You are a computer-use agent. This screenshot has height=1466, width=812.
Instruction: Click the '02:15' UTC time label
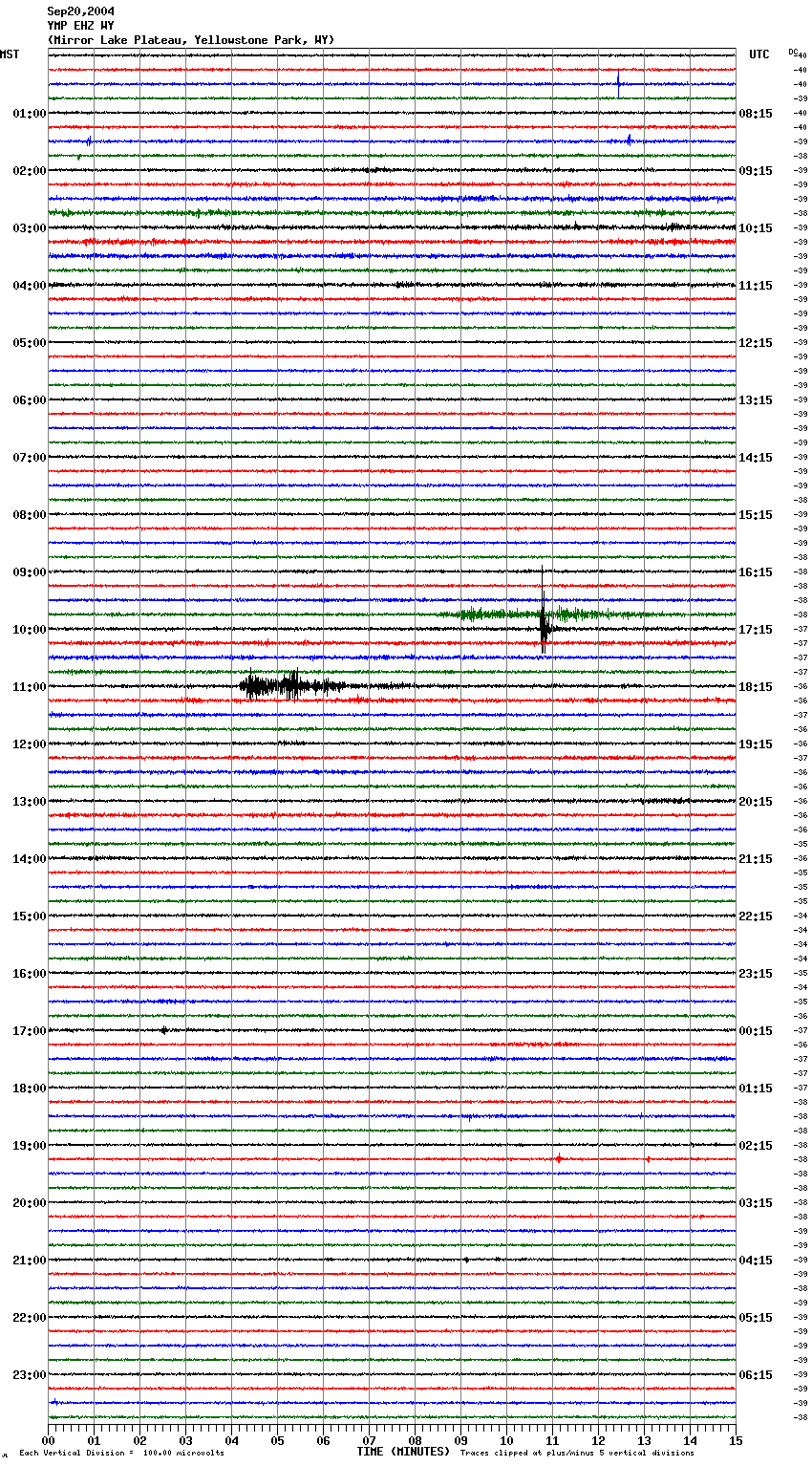click(756, 1146)
